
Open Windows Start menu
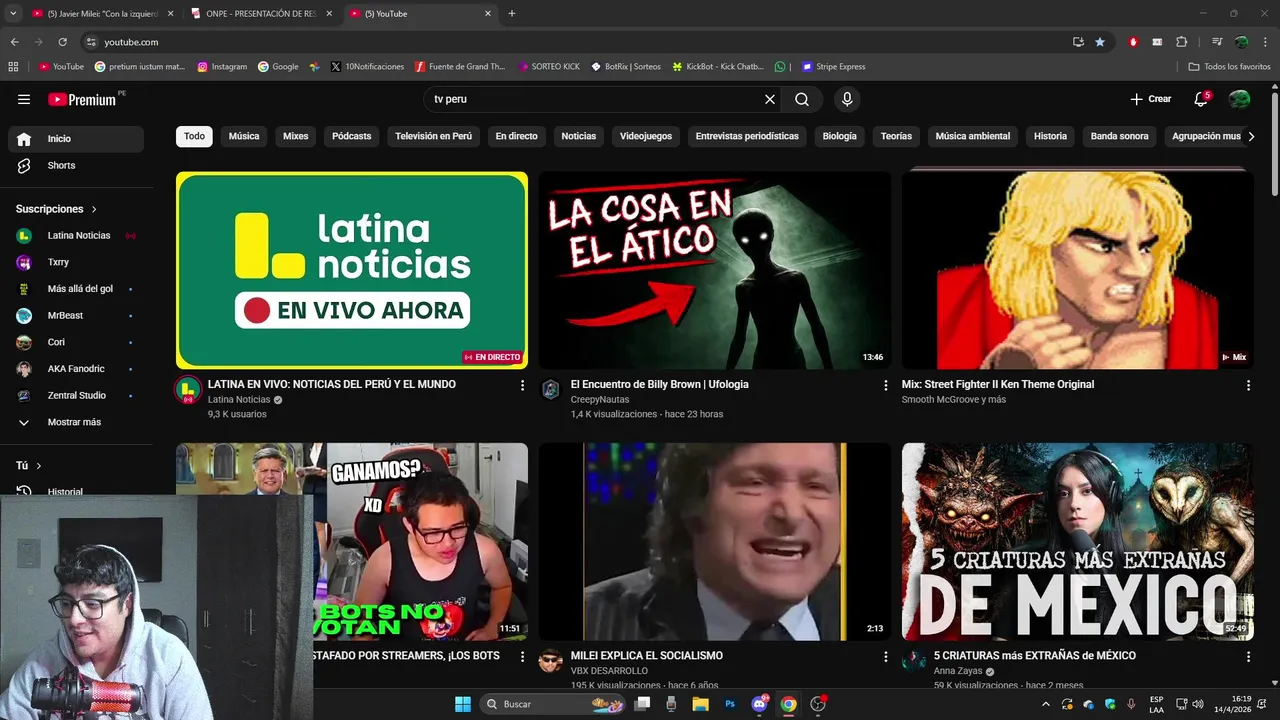coord(463,704)
